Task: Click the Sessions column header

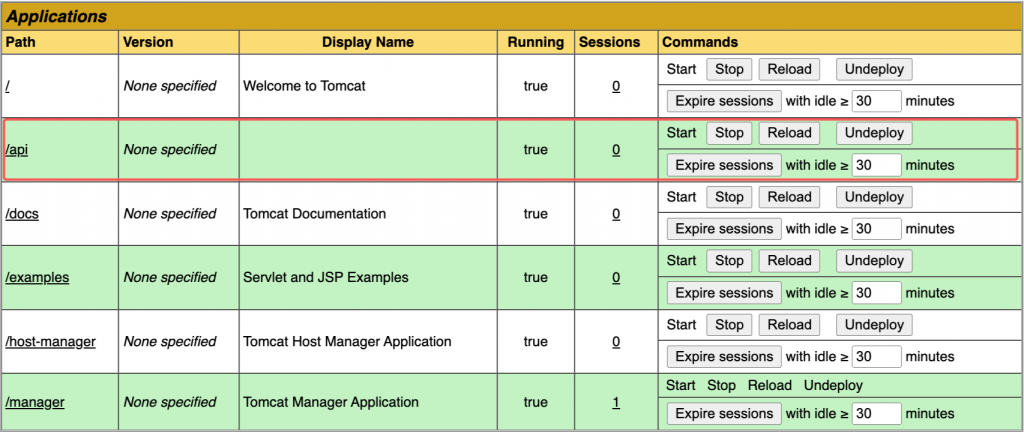Action: pos(610,42)
